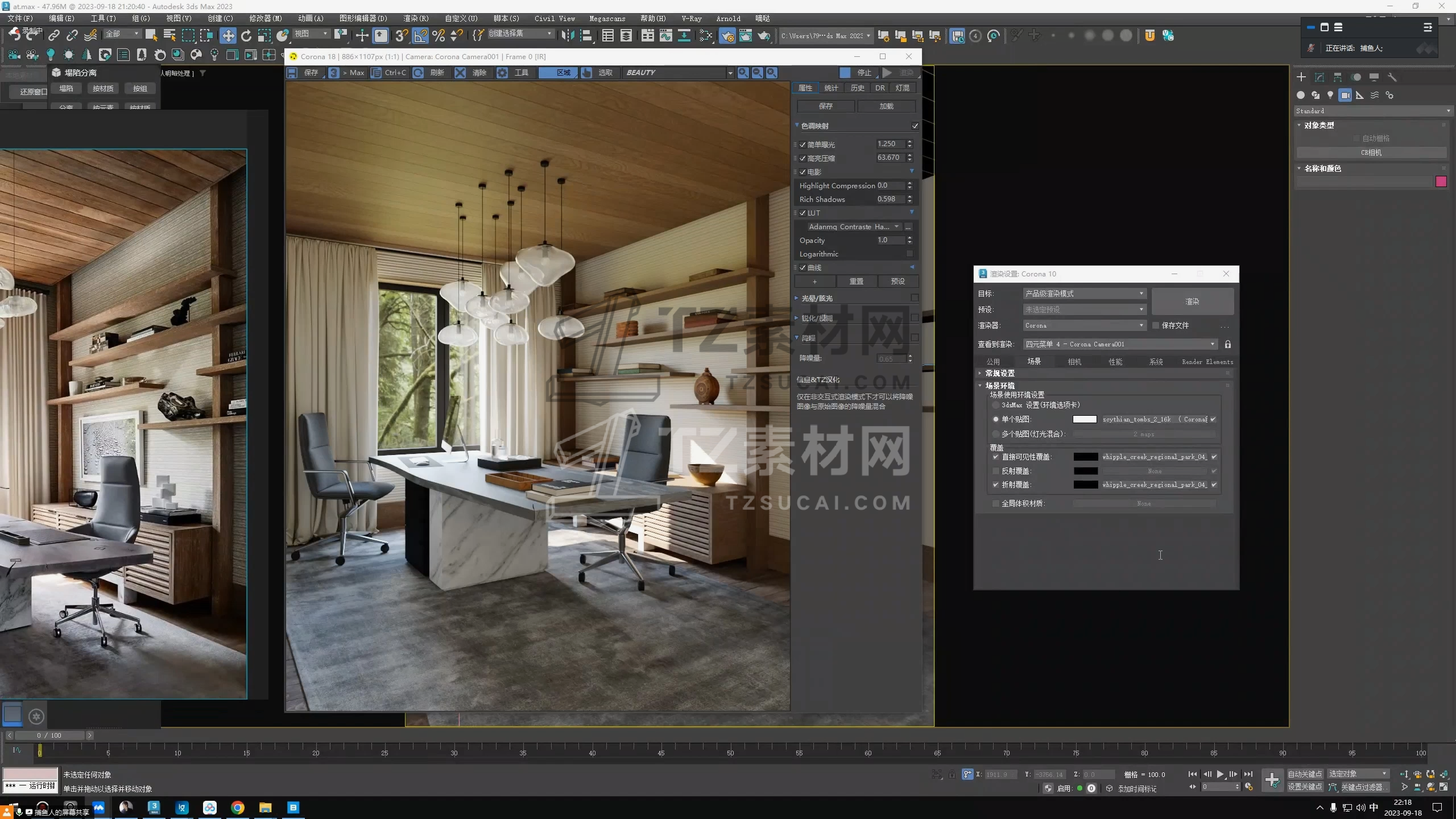1456x819 pixels.
Task: Open the Modify panel tab icon
Action: click(x=1319, y=77)
